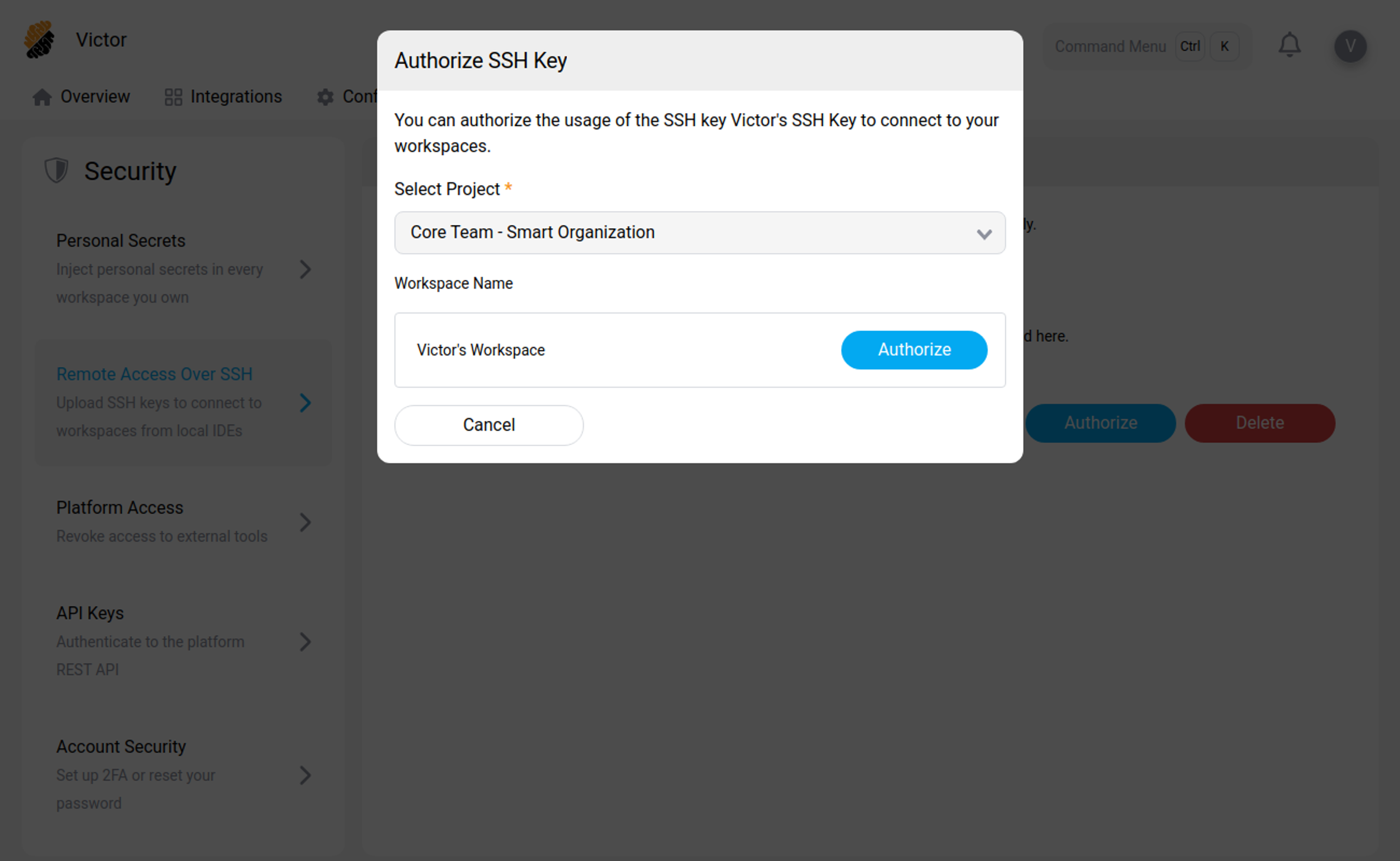Click the Victor workspace logo
1400x861 pixels.
(39, 39)
